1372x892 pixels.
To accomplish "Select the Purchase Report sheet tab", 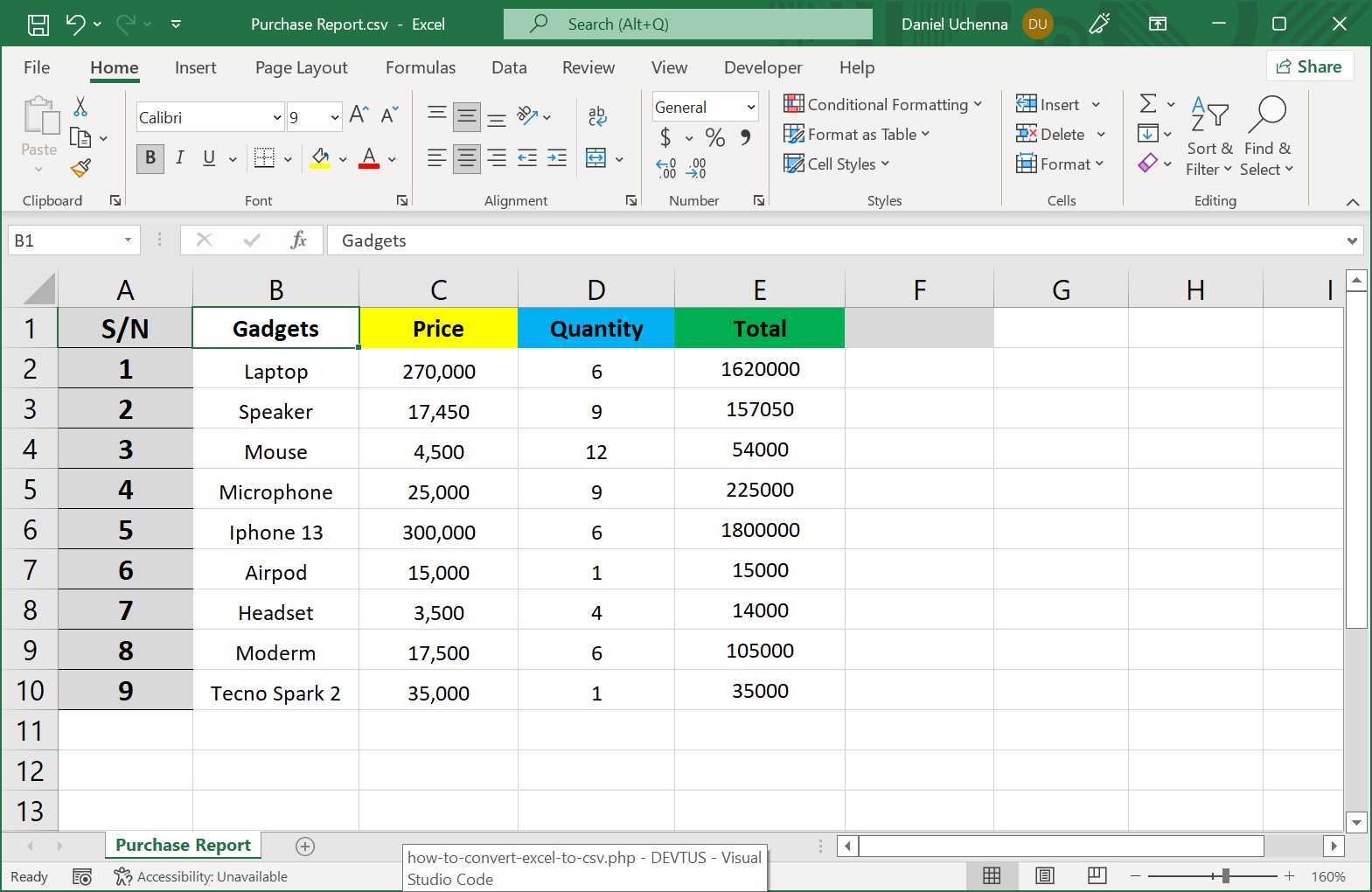I will [x=183, y=845].
